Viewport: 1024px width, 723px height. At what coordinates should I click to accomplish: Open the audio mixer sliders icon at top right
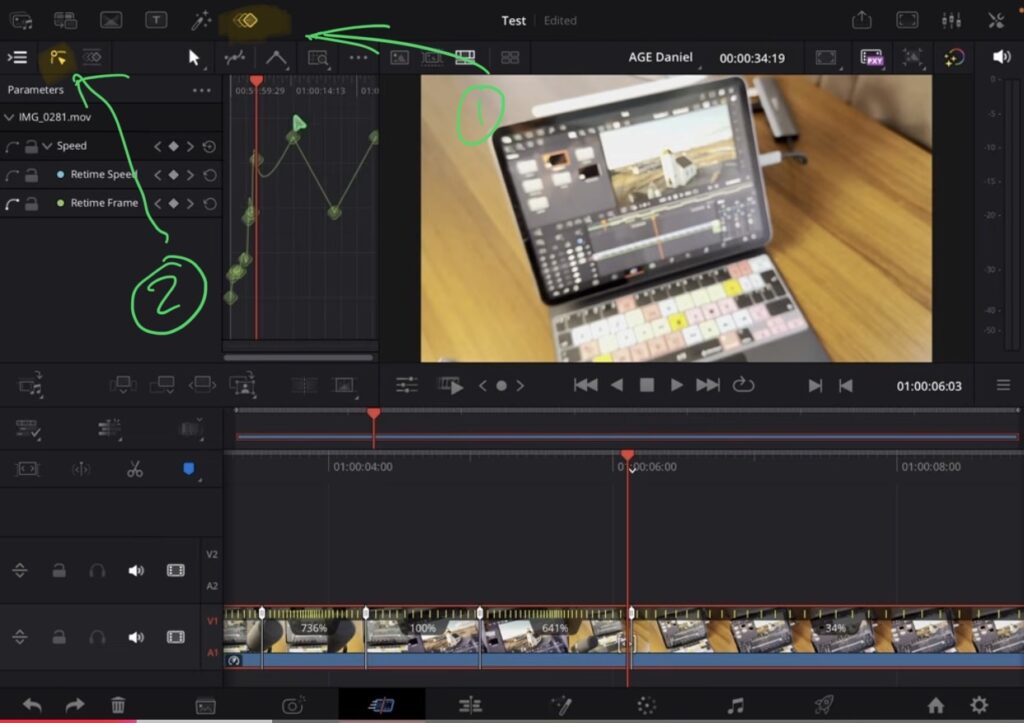[x=951, y=20]
